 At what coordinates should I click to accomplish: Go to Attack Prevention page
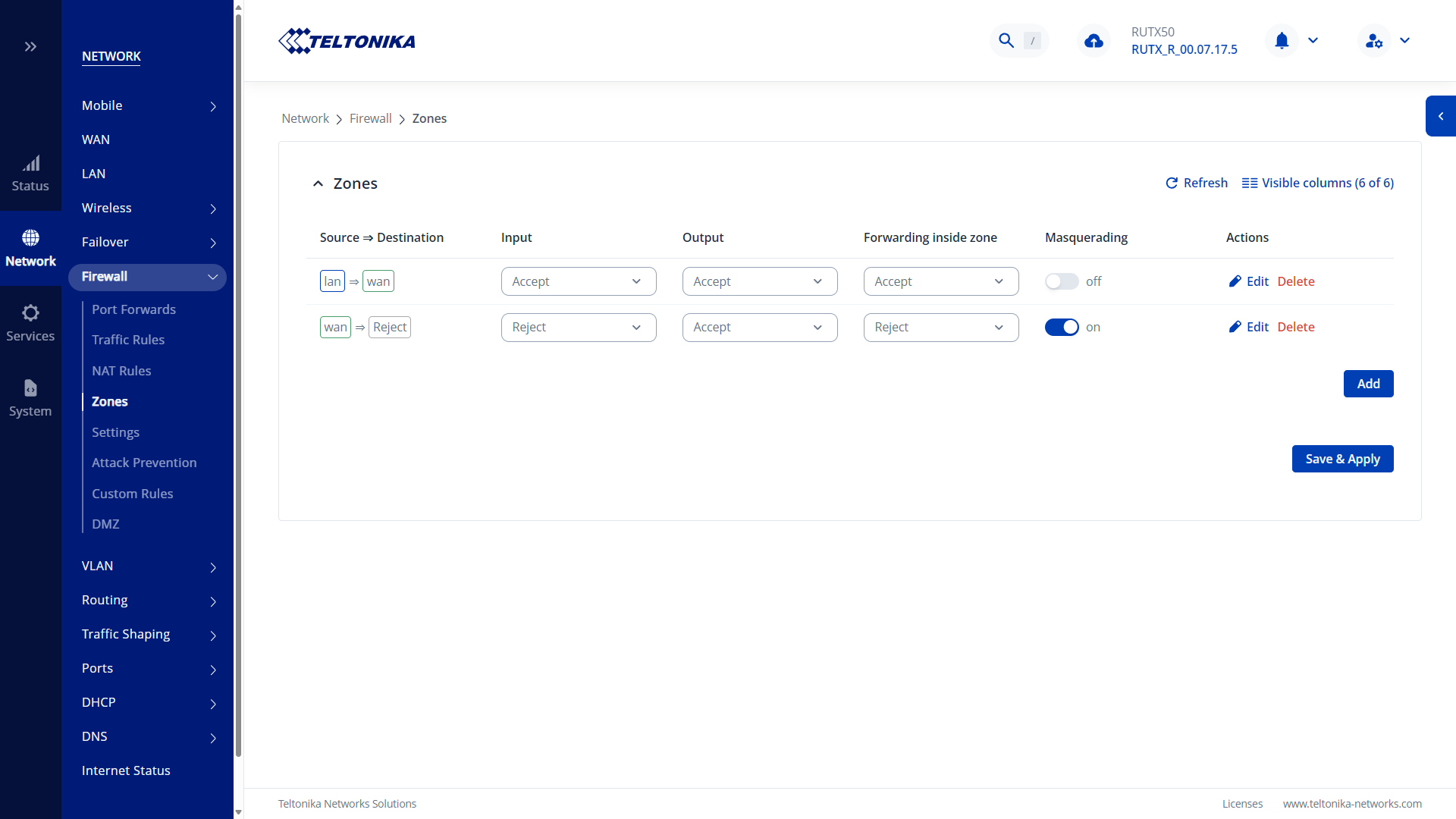(x=144, y=463)
